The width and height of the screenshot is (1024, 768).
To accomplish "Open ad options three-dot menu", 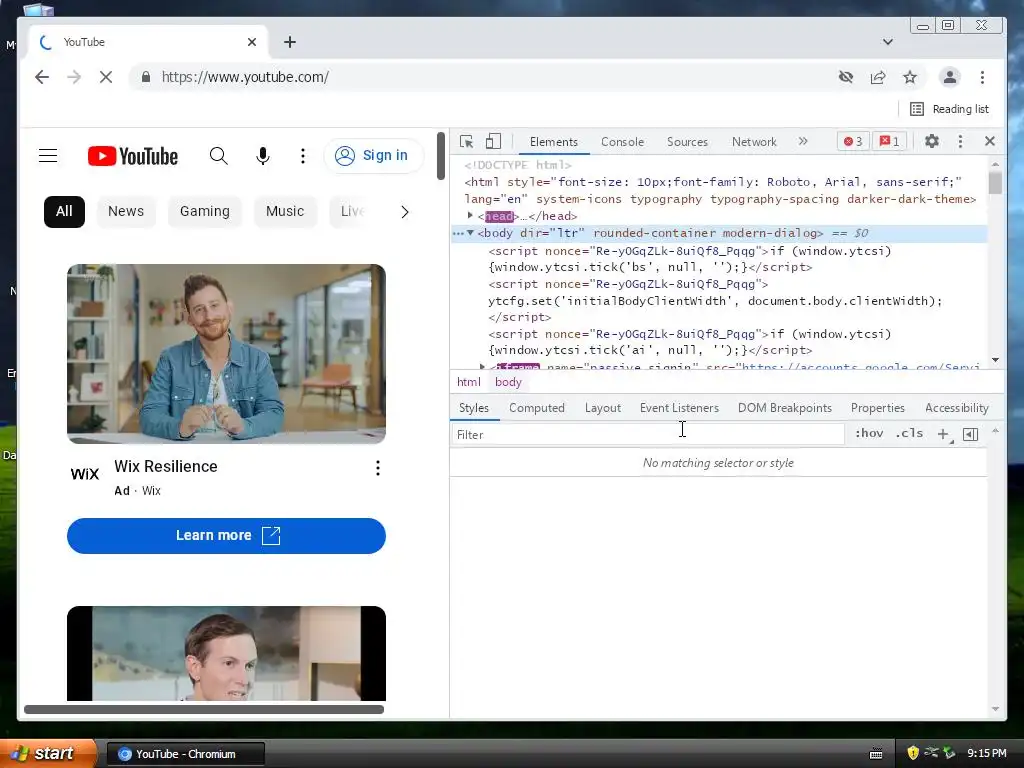I will [x=377, y=468].
